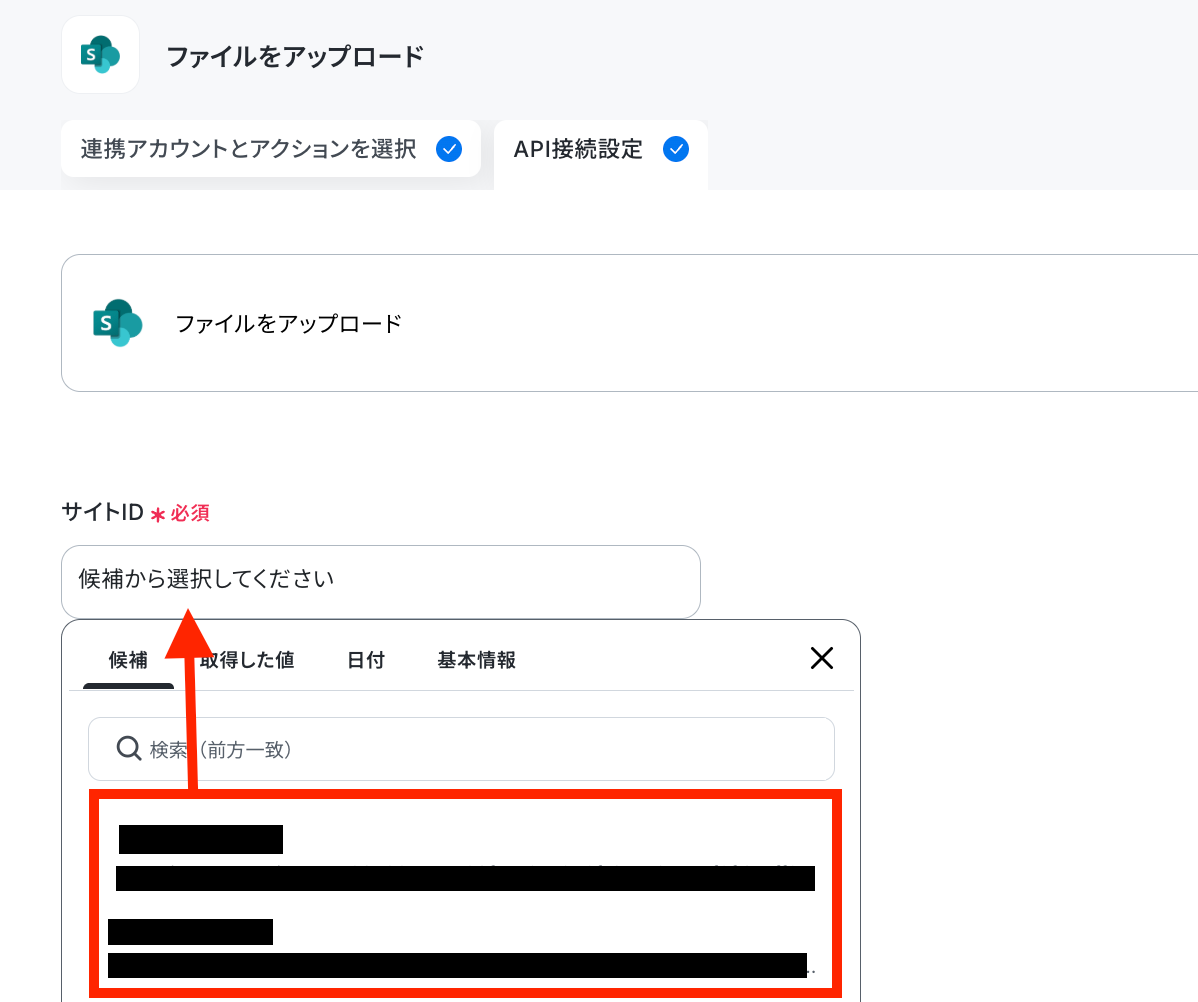The width and height of the screenshot is (1198, 1002).
Task: Open the サイトID dropdown field
Action: click(x=380, y=582)
